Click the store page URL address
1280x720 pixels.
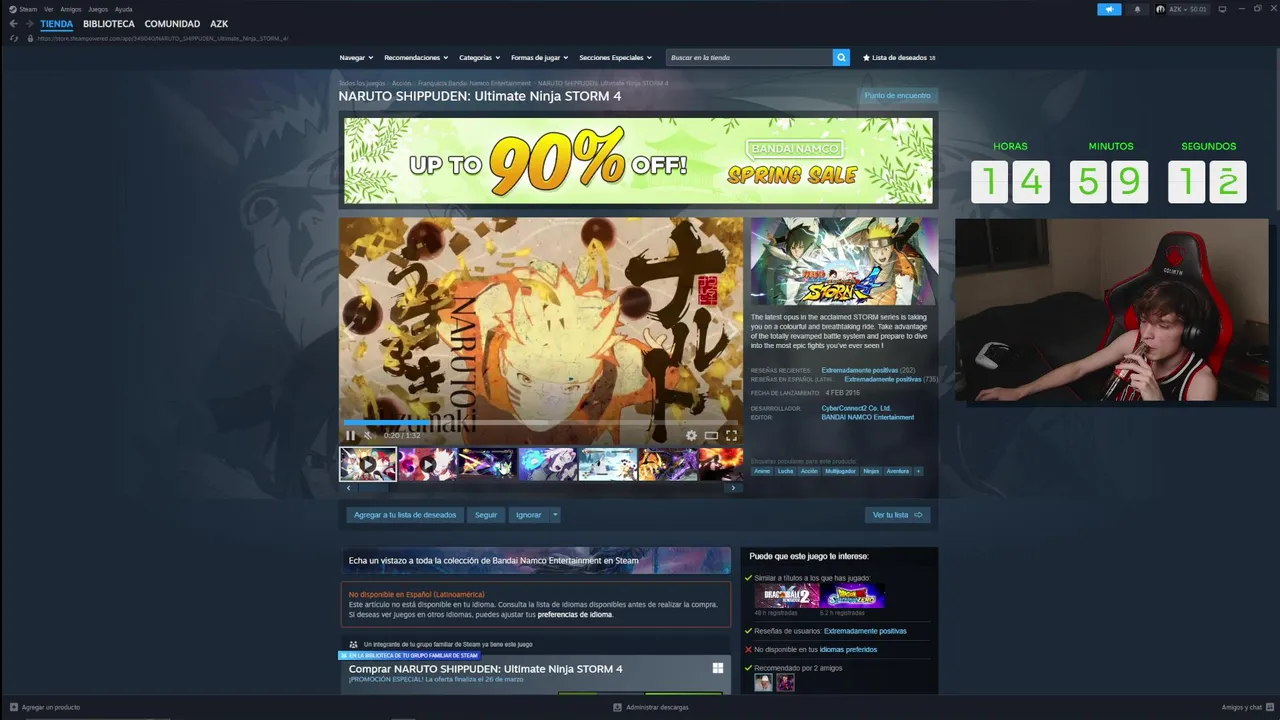pos(162,38)
